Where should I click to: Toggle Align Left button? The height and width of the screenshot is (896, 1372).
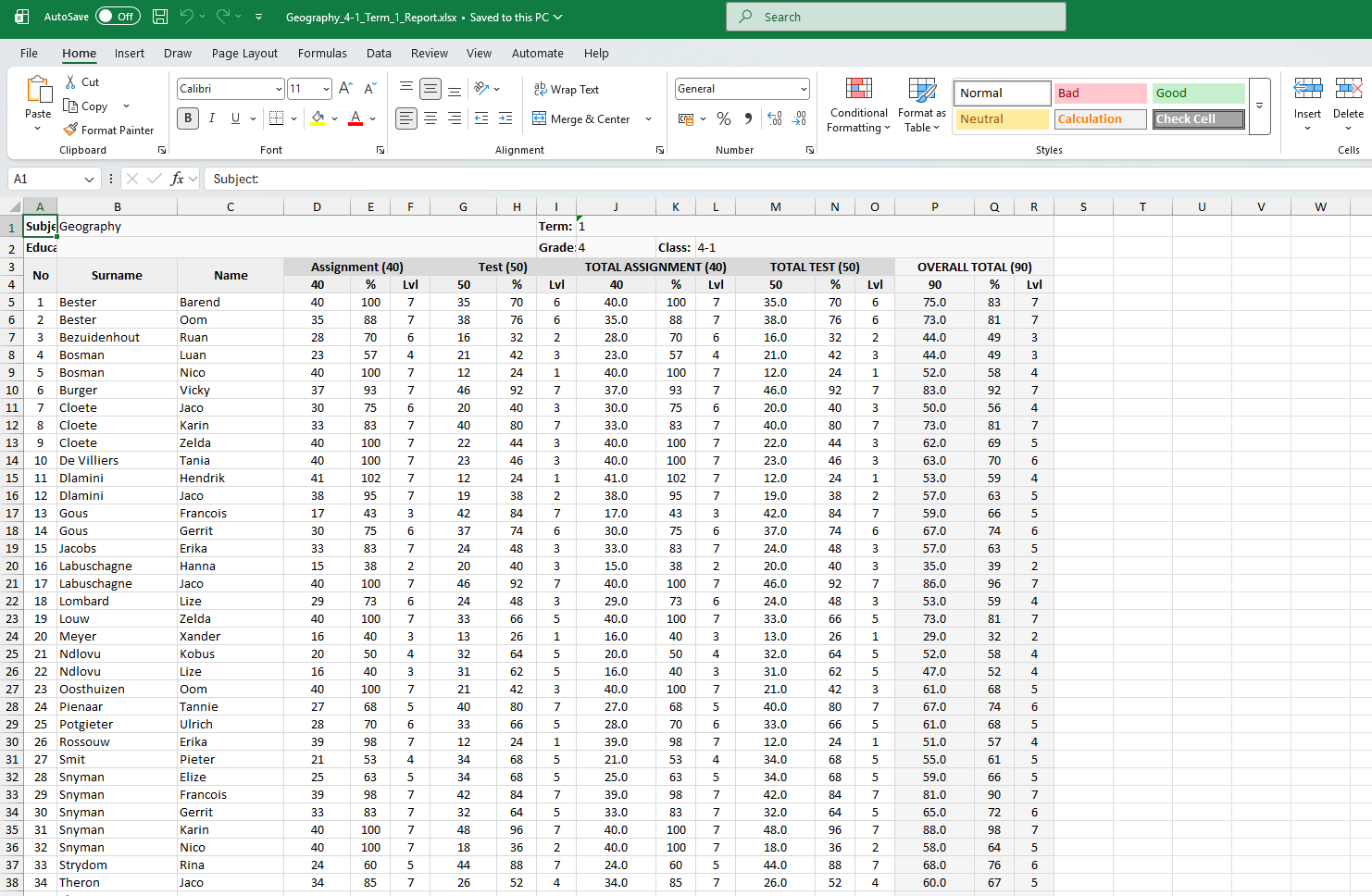point(406,118)
